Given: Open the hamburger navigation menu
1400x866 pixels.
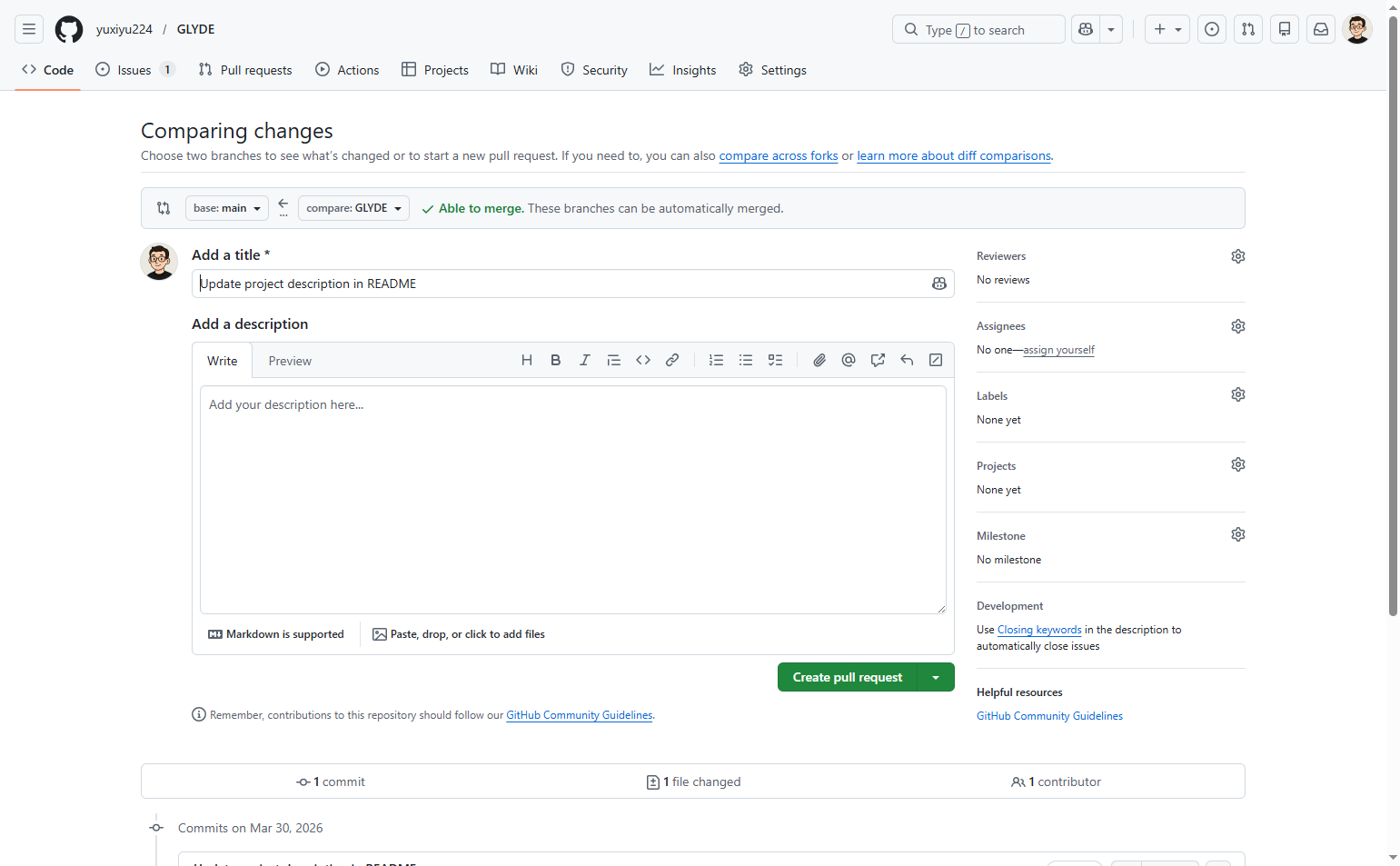Looking at the screenshot, I should 29,29.
